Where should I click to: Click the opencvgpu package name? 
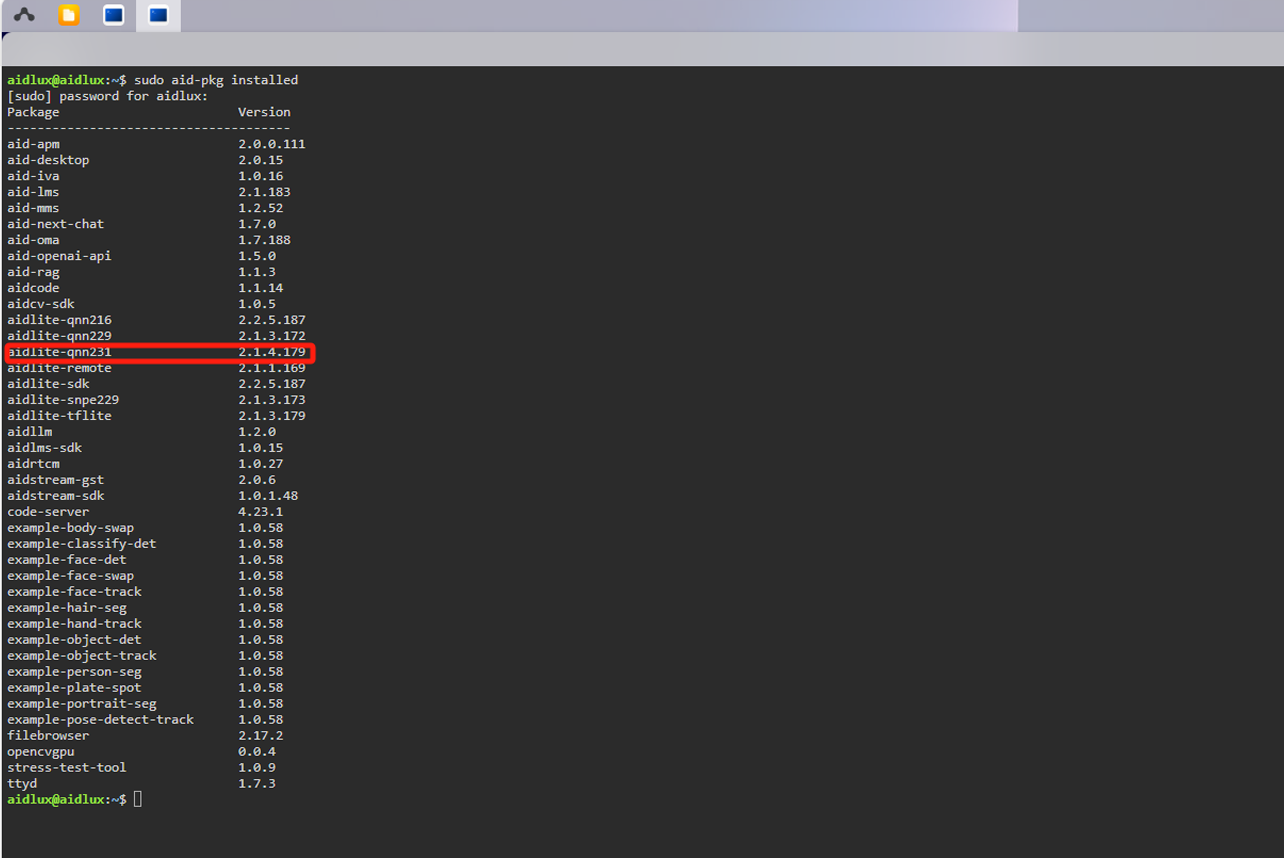pos(41,752)
